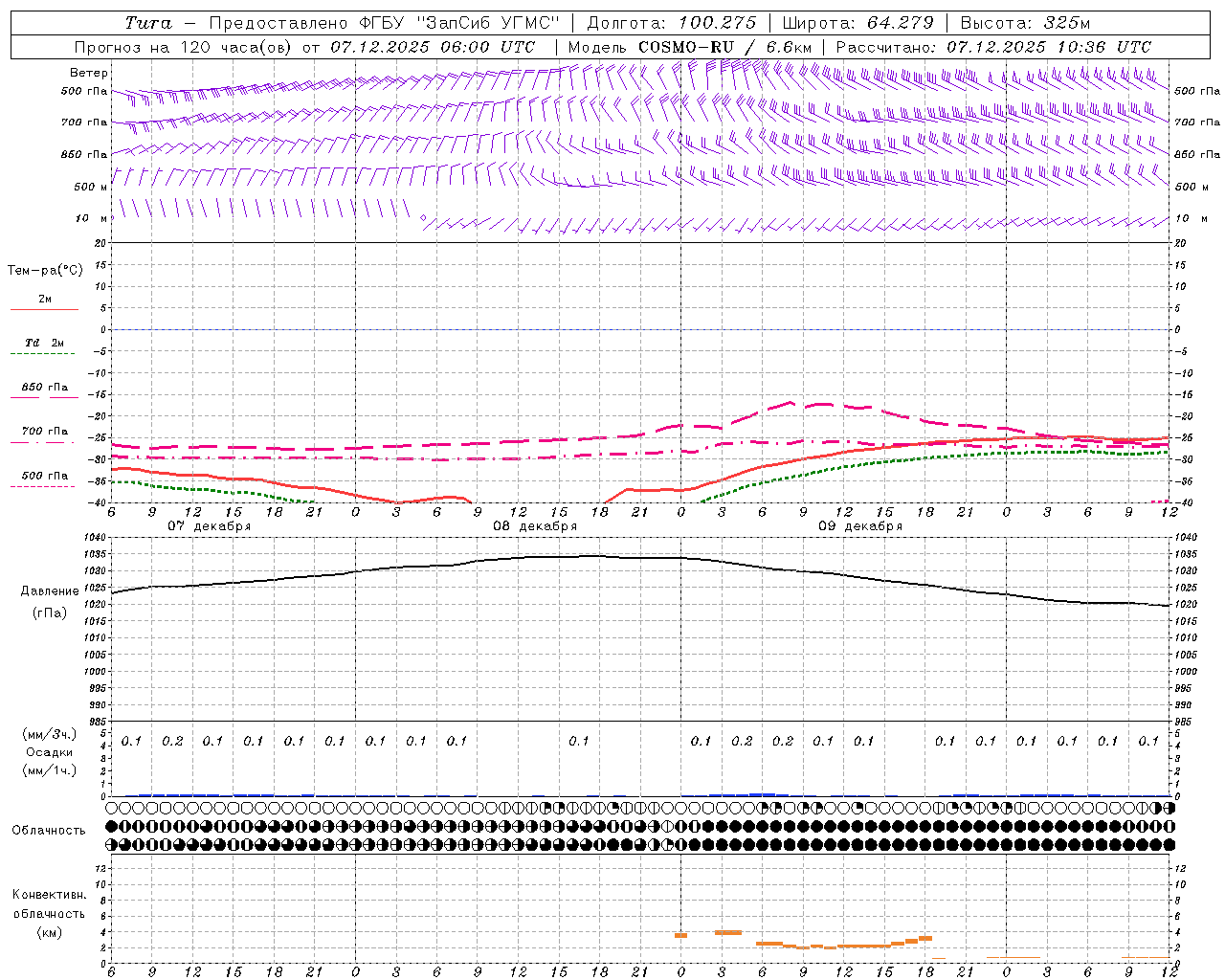Click the "(км)" unit in the convective panel
Image resolution: width=1225 pixels, height=980 pixels.
tap(49, 931)
